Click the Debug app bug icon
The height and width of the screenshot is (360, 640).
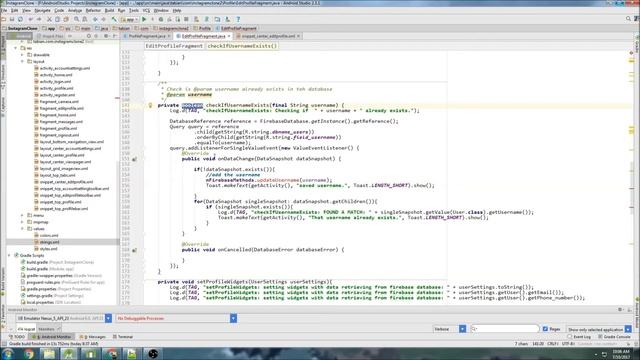tap(161, 19)
